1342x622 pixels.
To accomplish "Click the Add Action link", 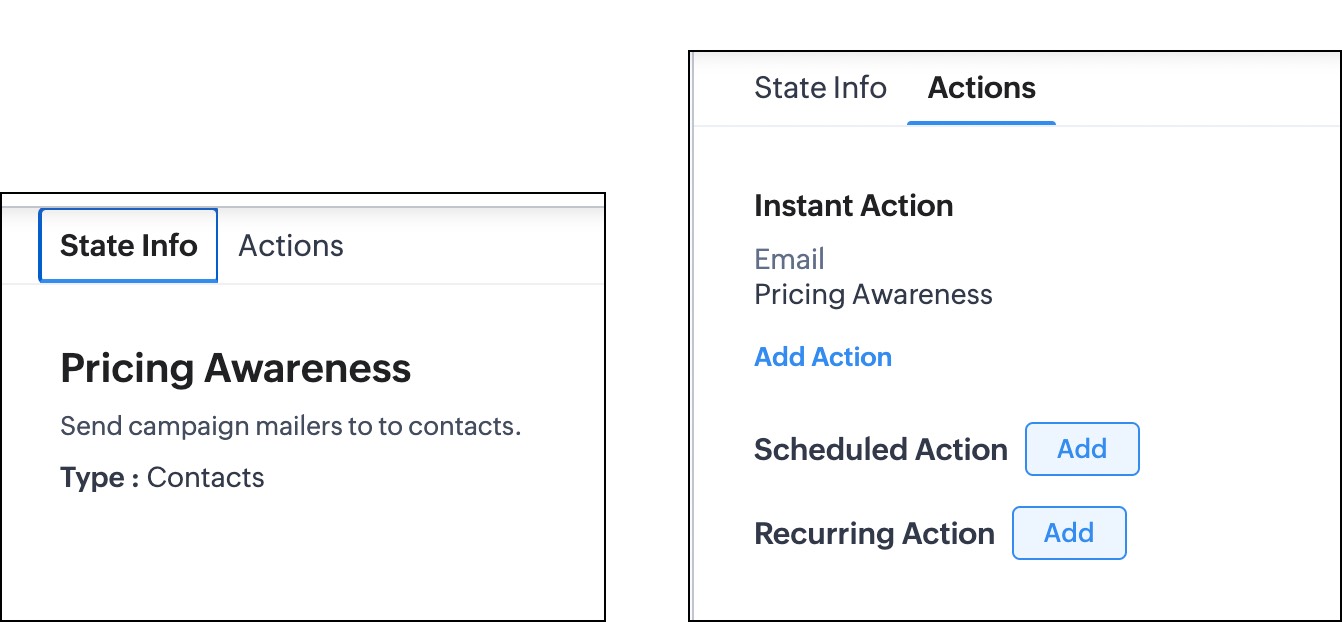I will [x=822, y=357].
